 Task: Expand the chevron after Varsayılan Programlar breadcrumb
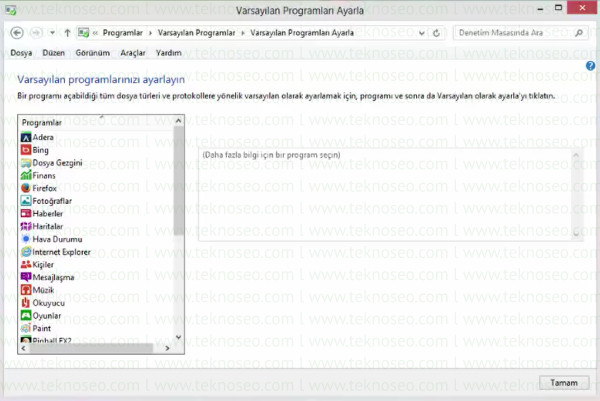(243, 33)
